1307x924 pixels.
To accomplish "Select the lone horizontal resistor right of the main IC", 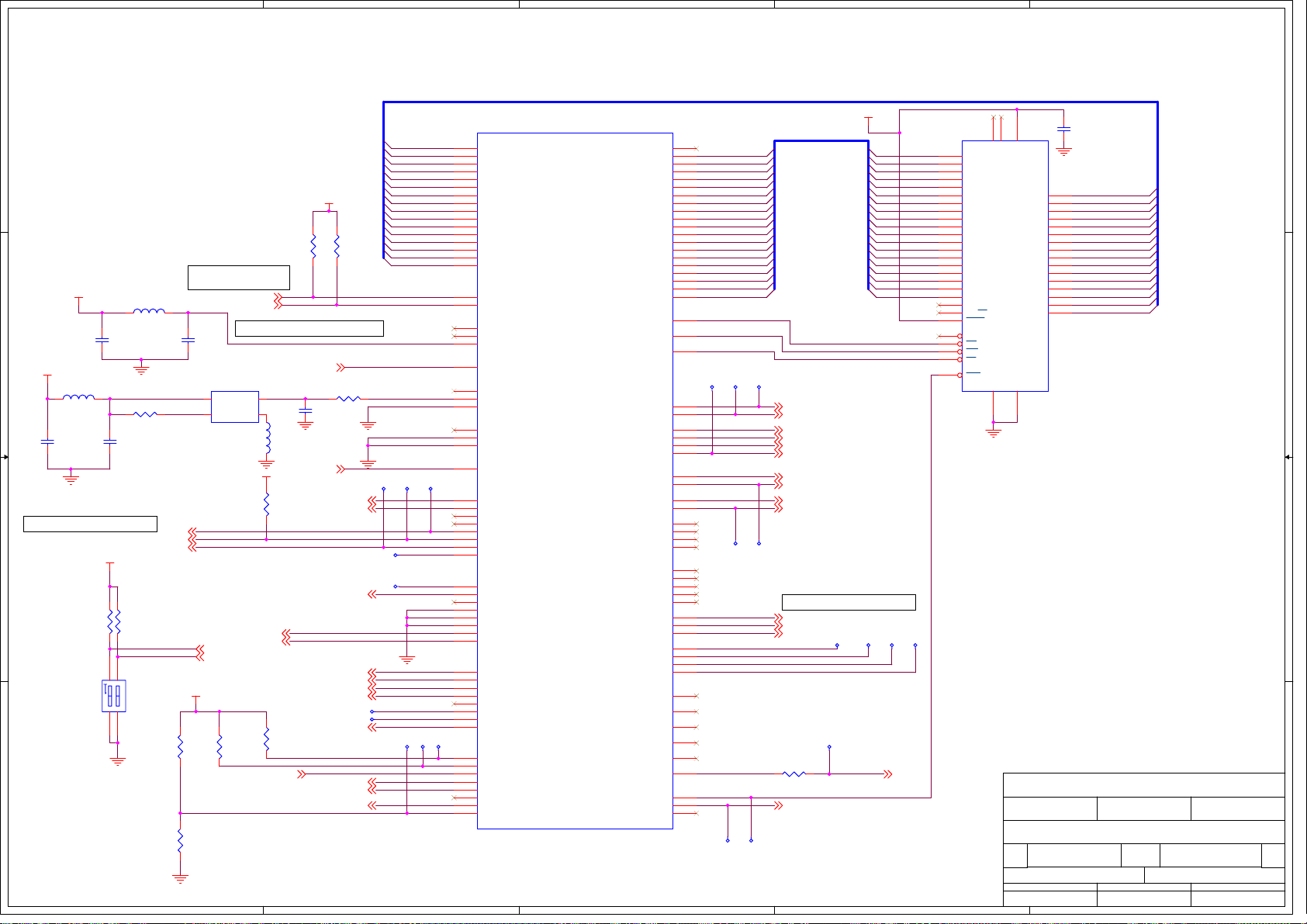I will tap(794, 773).
